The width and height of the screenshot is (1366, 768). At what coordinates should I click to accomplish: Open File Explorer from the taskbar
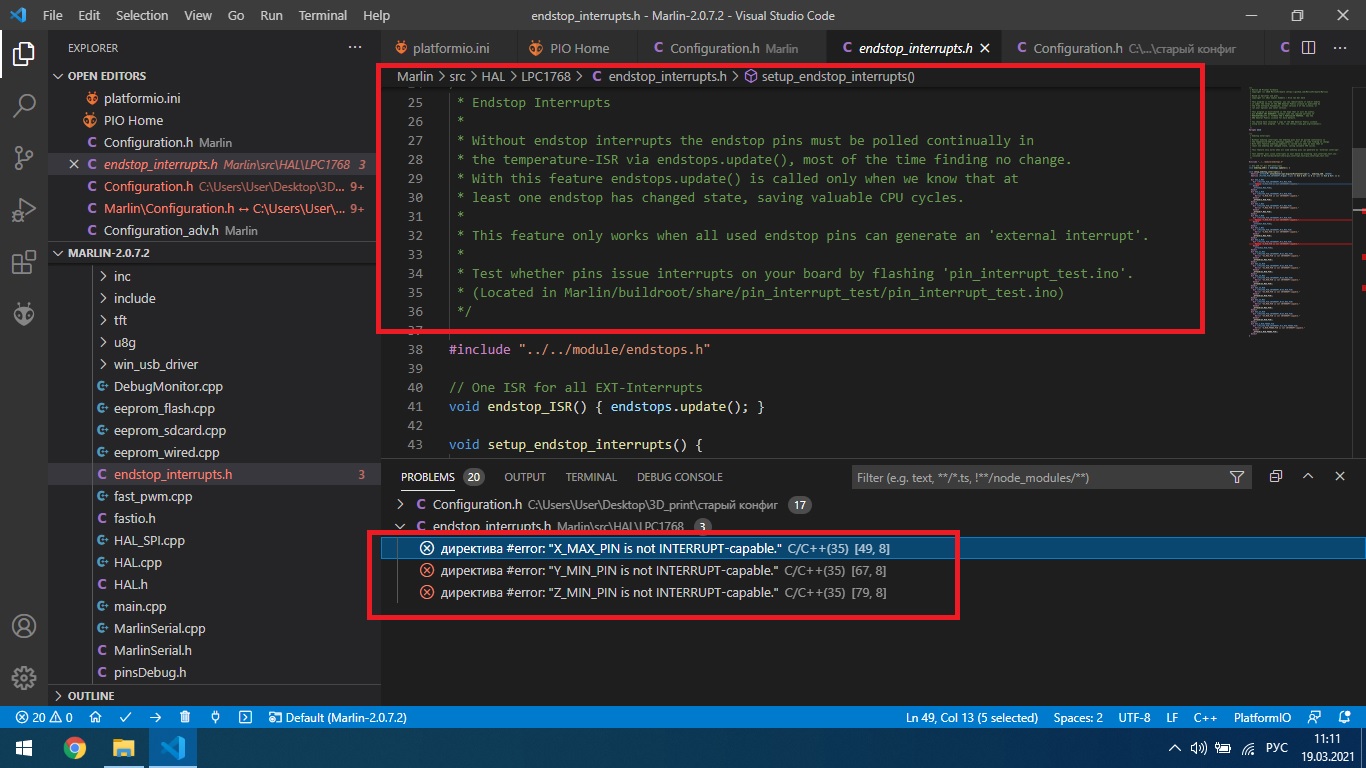pos(122,747)
